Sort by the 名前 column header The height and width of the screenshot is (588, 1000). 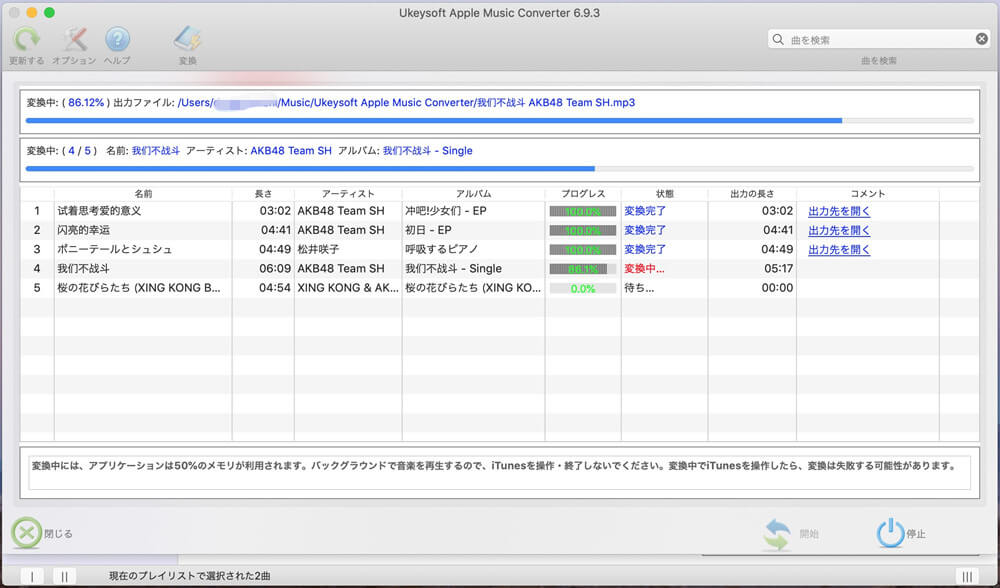coord(143,193)
